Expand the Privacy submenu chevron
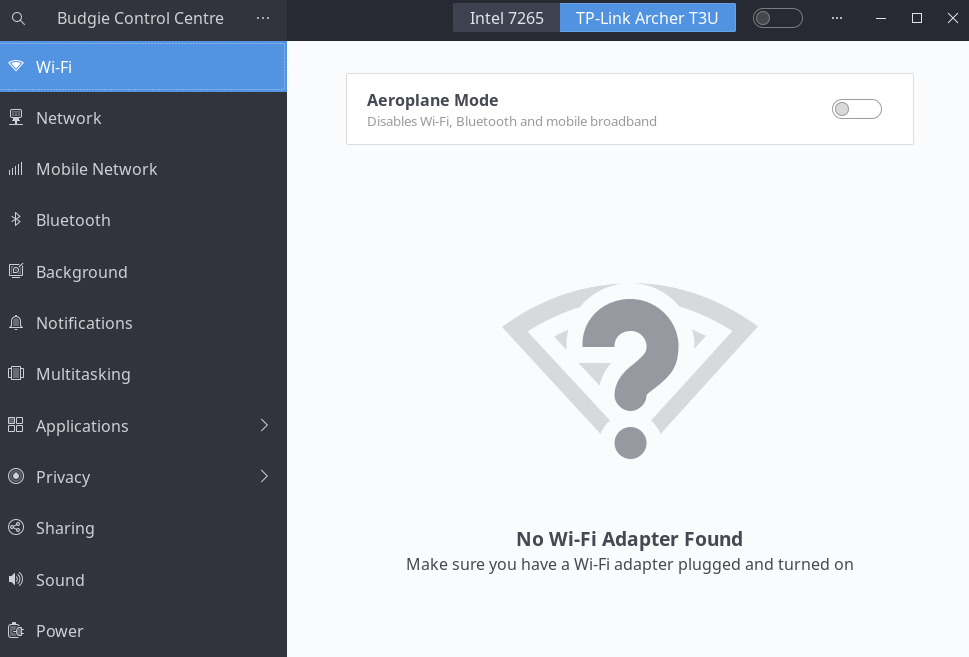The image size is (969, 657). [264, 476]
